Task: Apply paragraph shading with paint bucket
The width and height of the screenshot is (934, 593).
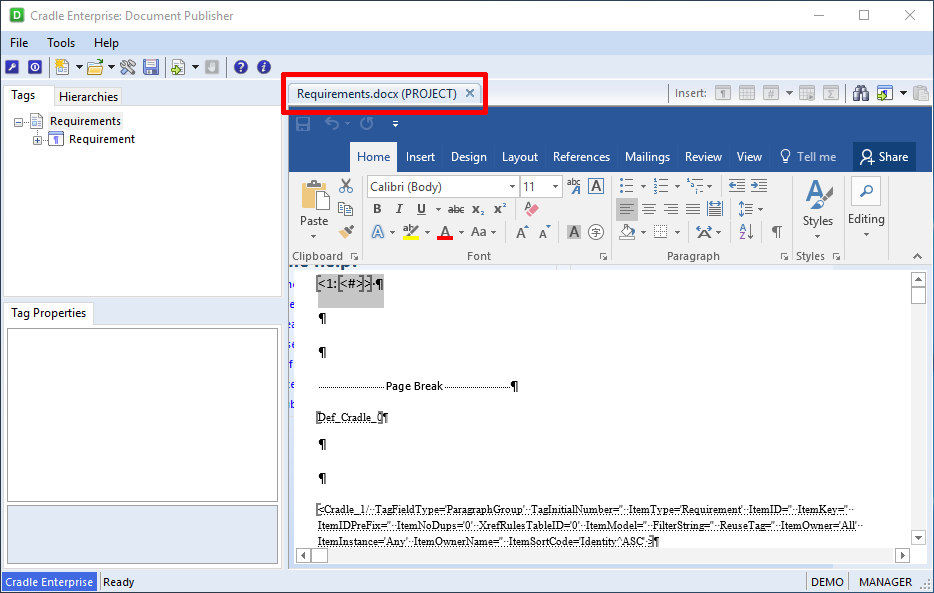Action: pyautogui.click(x=627, y=232)
